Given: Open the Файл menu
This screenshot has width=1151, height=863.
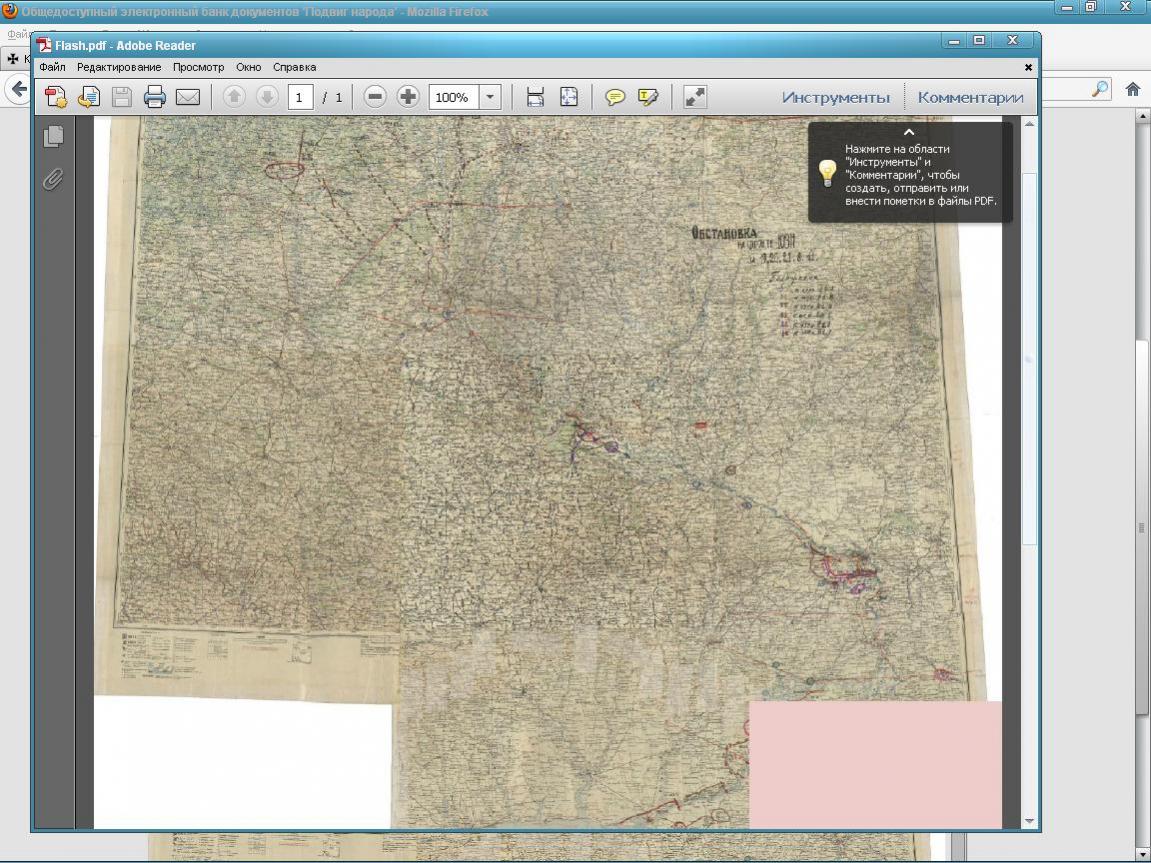Looking at the screenshot, I should (x=52, y=67).
